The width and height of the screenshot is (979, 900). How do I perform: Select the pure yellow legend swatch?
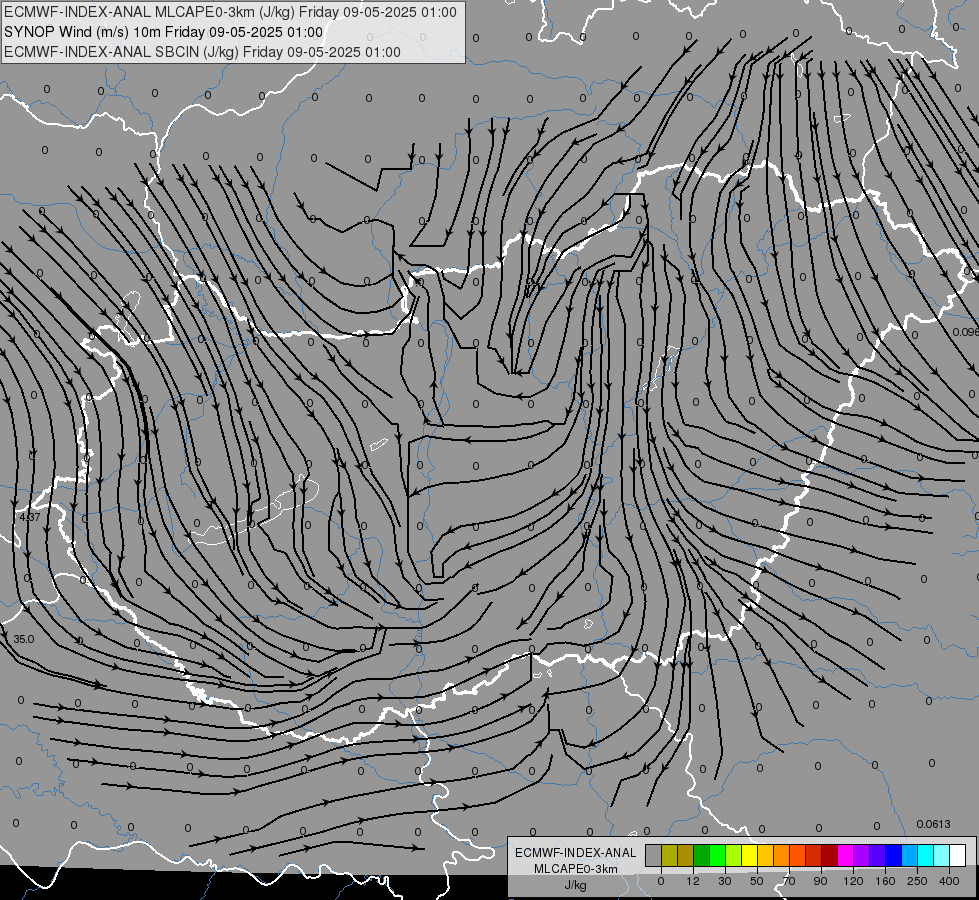pos(749,855)
